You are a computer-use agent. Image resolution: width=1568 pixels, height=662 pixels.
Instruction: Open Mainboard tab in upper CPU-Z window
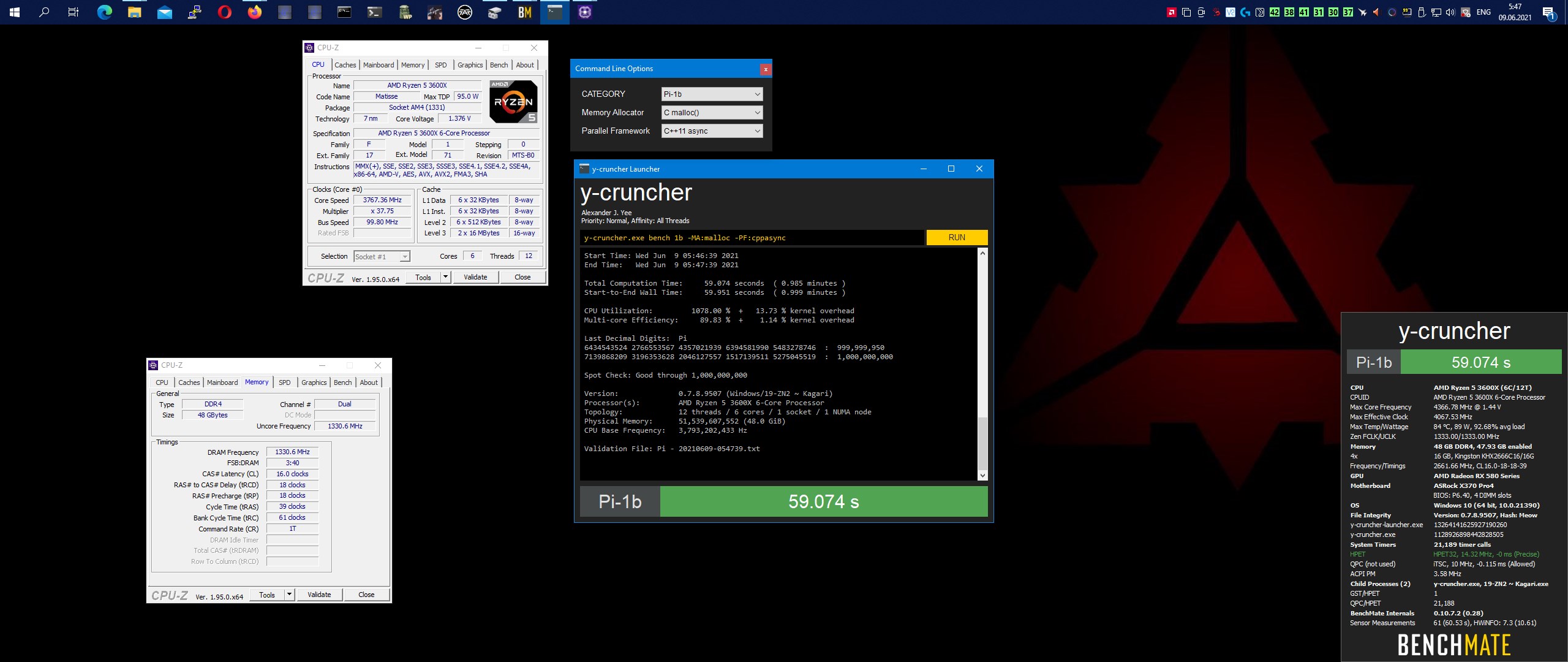(x=379, y=65)
